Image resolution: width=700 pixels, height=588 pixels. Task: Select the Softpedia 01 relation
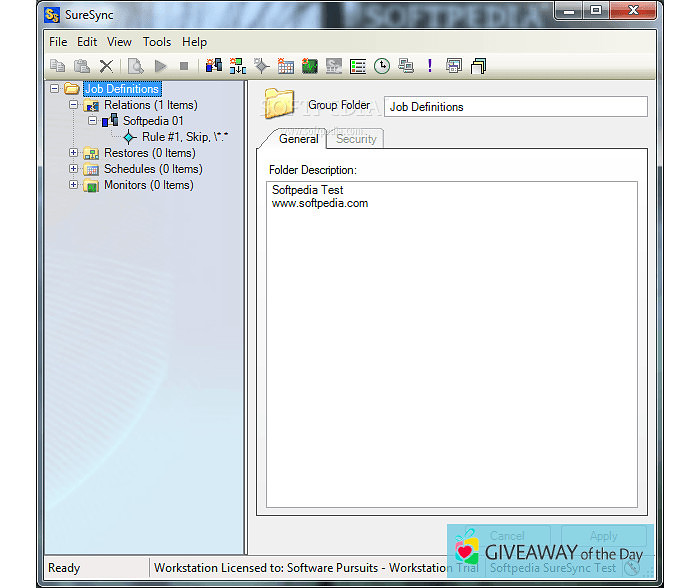pos(152,121)
